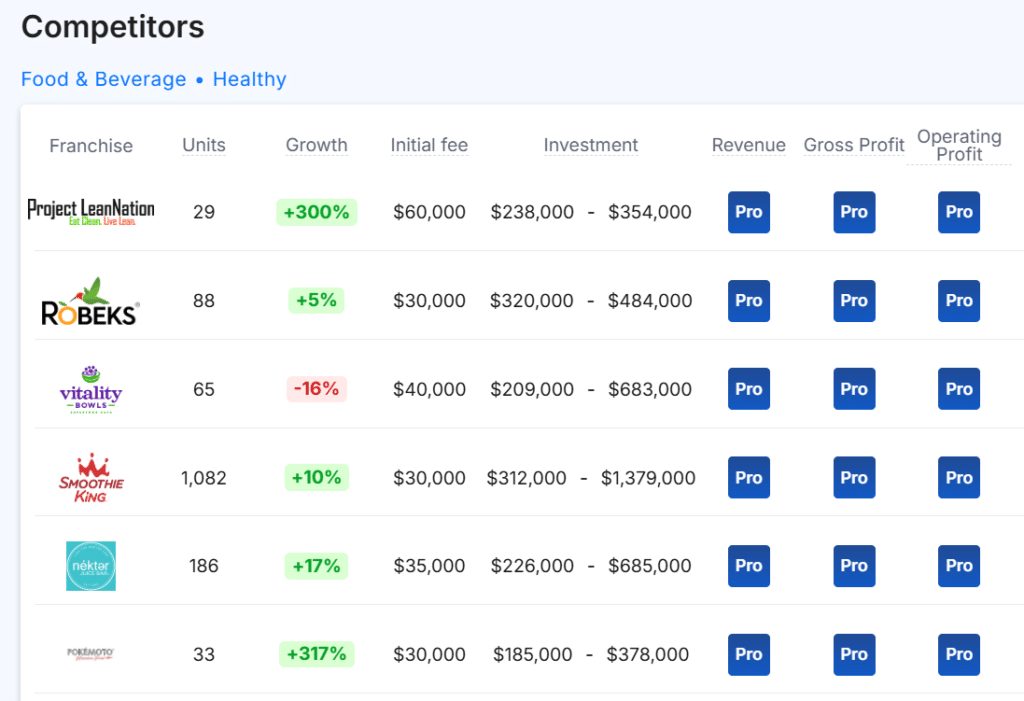Click Pro Gross Profit badge for Vitality Bowls

pyautogui.click(x=854, y=389)
